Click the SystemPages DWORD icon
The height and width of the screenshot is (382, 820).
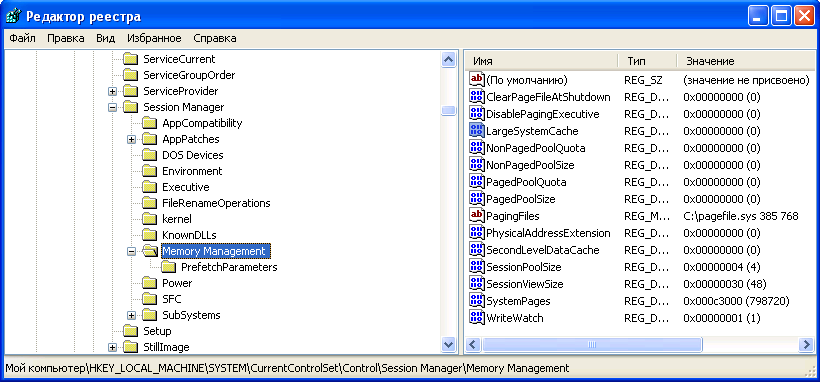click(x=476, y=301)
